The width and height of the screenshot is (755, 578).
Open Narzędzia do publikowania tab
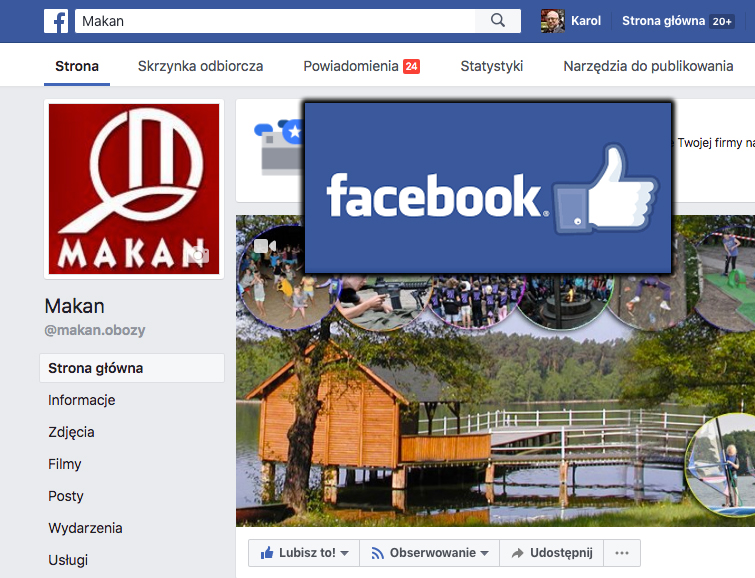648,66
